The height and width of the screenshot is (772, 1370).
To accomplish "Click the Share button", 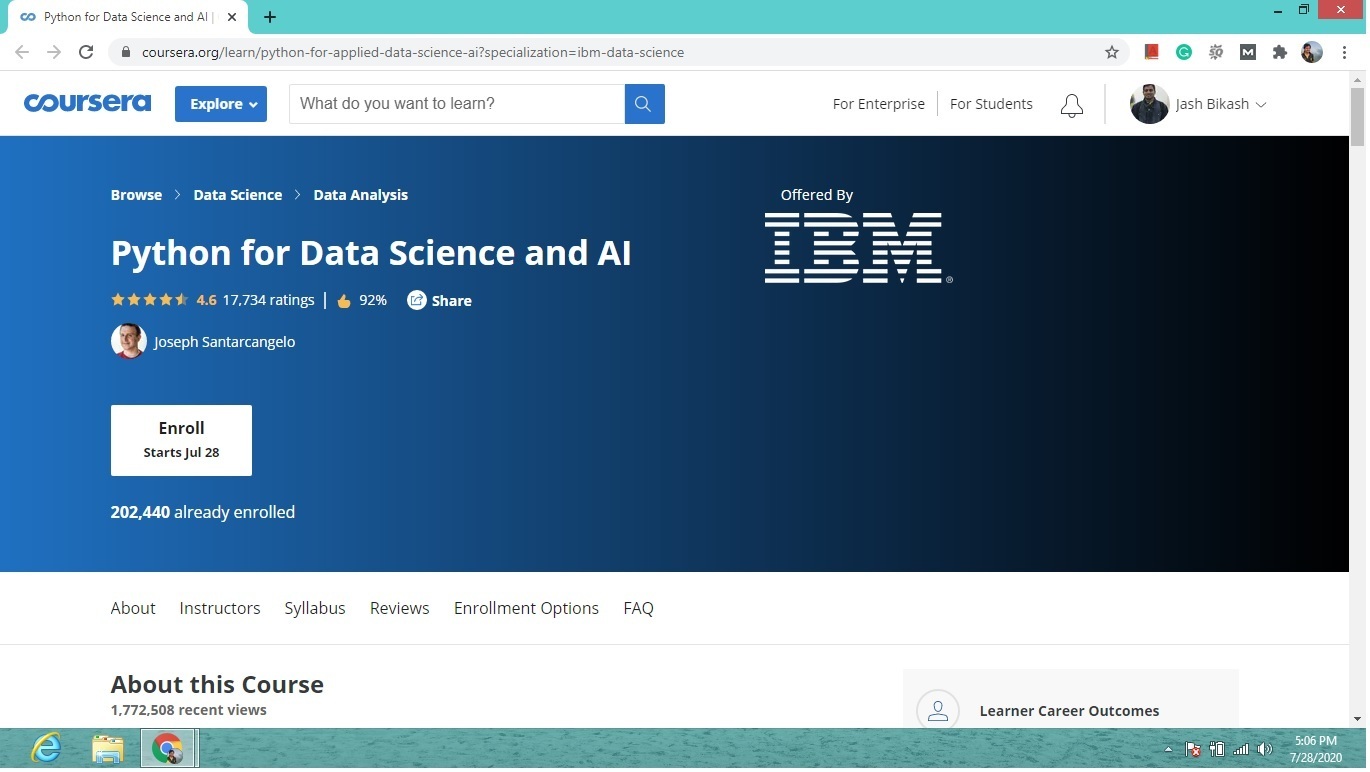I will tap(440, 300).
